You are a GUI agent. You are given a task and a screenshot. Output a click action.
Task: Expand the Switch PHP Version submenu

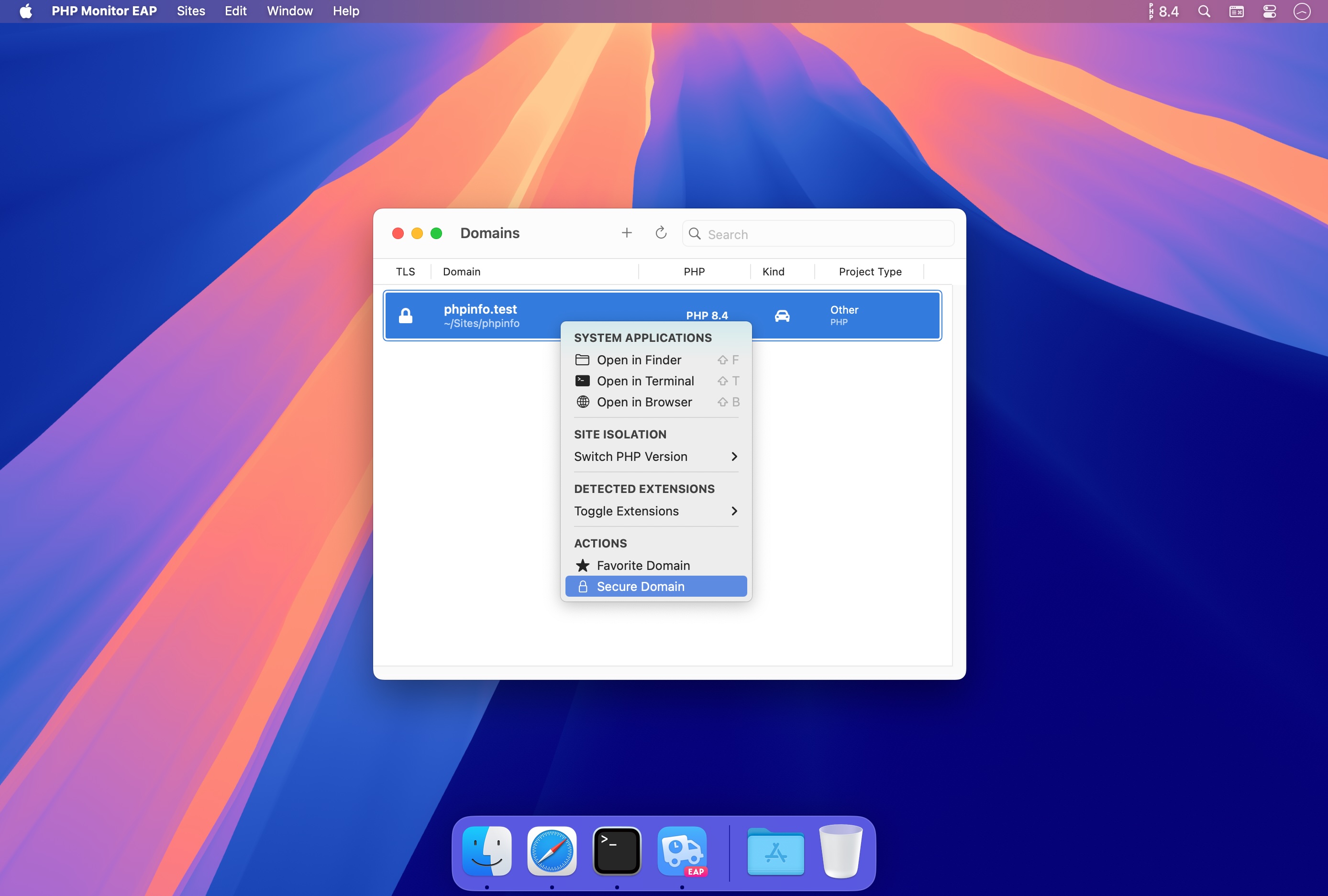pyautogui.click(x=655, y=456)
